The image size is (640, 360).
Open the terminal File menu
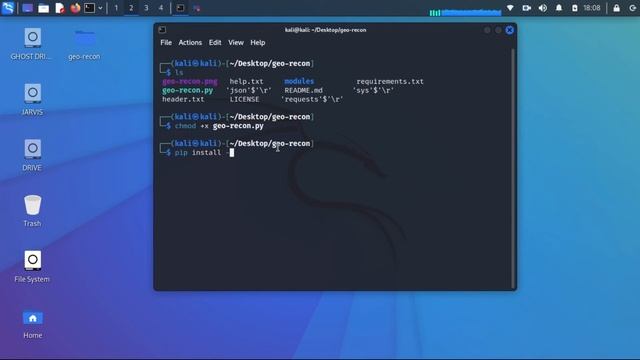[166, 42]
